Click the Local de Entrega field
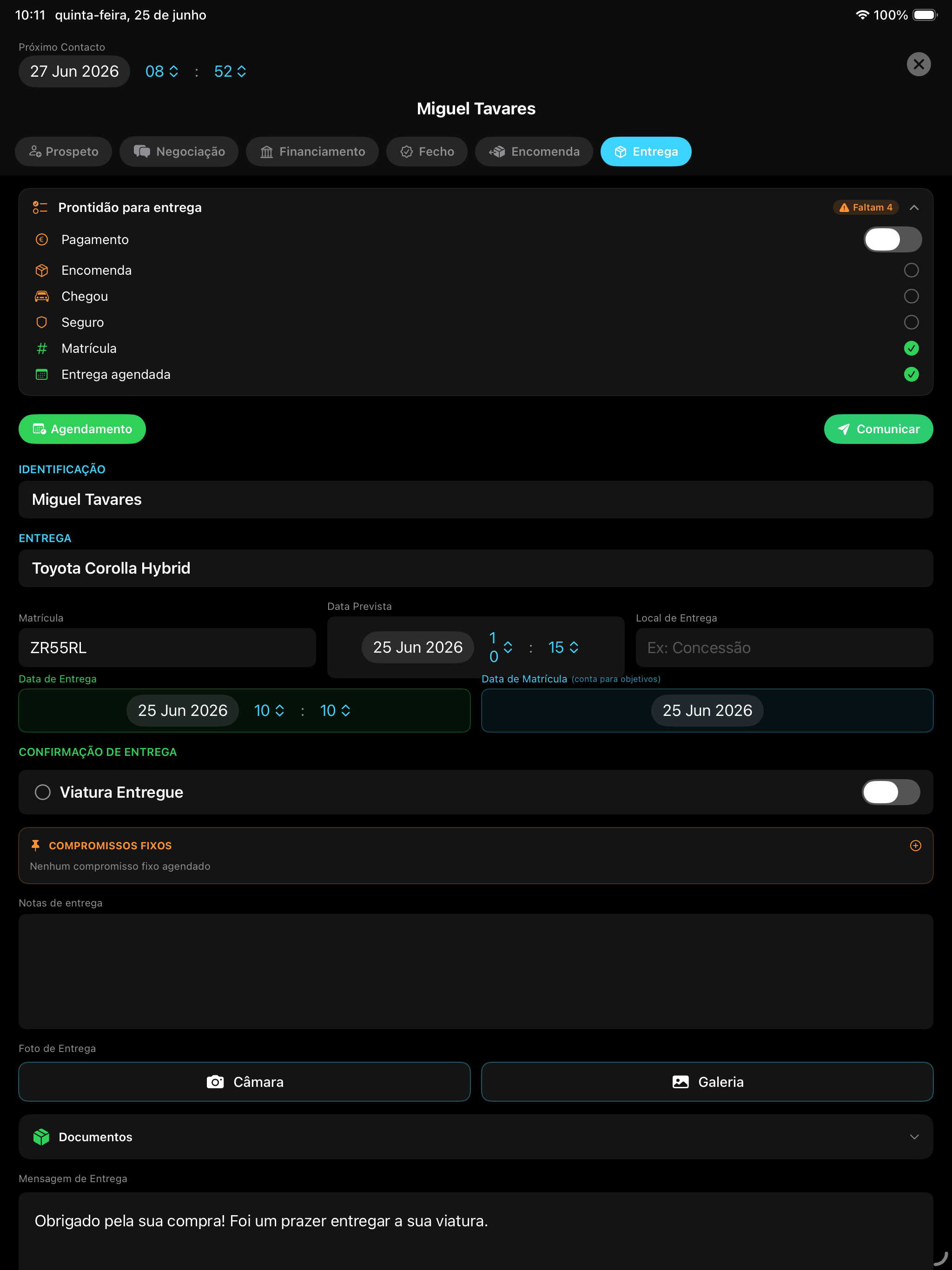Viewport: 952px width, 1270px height. coord(784,648)
